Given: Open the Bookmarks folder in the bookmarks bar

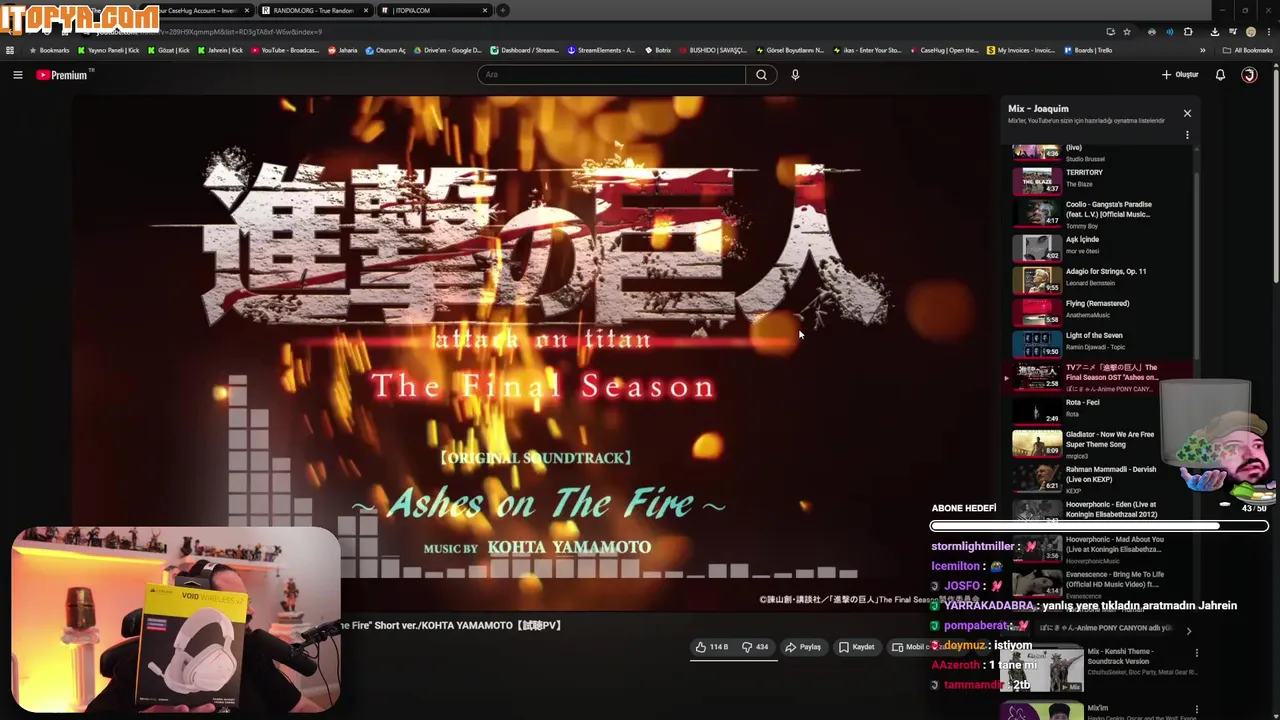Looking at the screenshot, I should [x=49, y=50].
